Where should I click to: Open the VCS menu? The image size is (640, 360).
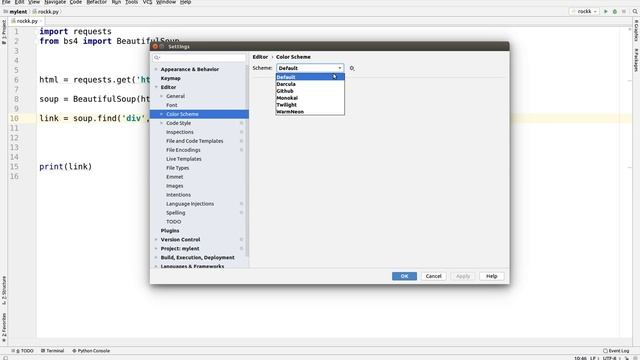pyautogui.click(x=147, y=2)
